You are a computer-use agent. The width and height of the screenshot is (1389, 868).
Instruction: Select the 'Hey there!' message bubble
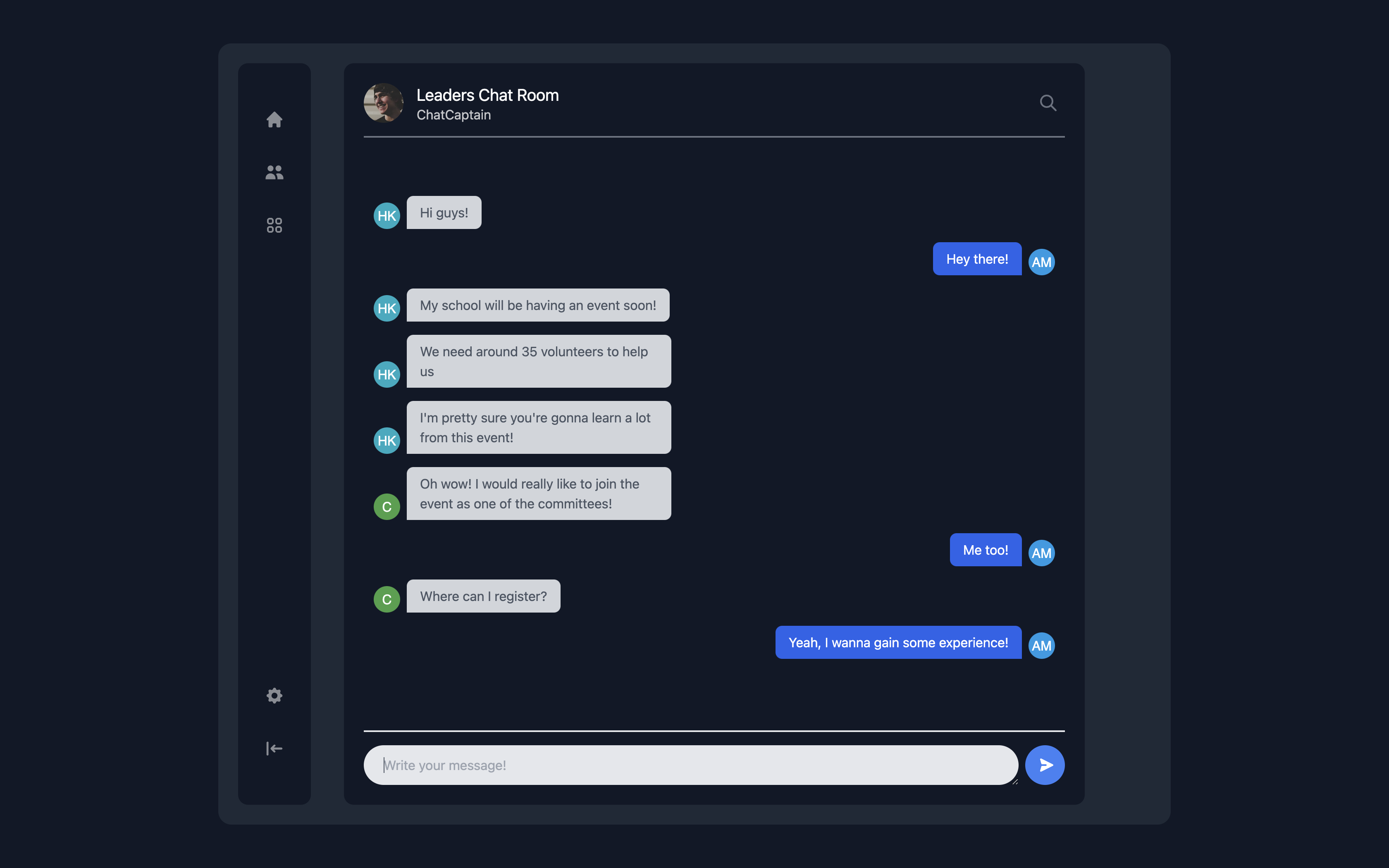tap(977, 259)
